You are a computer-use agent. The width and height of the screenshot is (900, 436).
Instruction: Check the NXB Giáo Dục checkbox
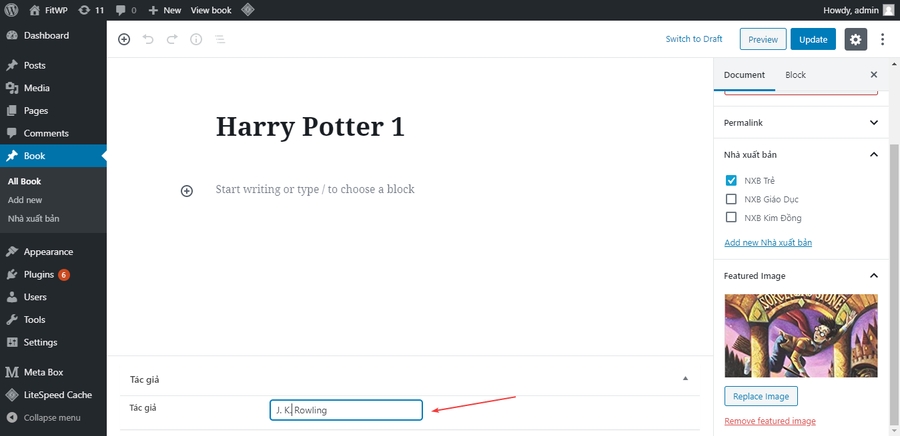point(731,199)
